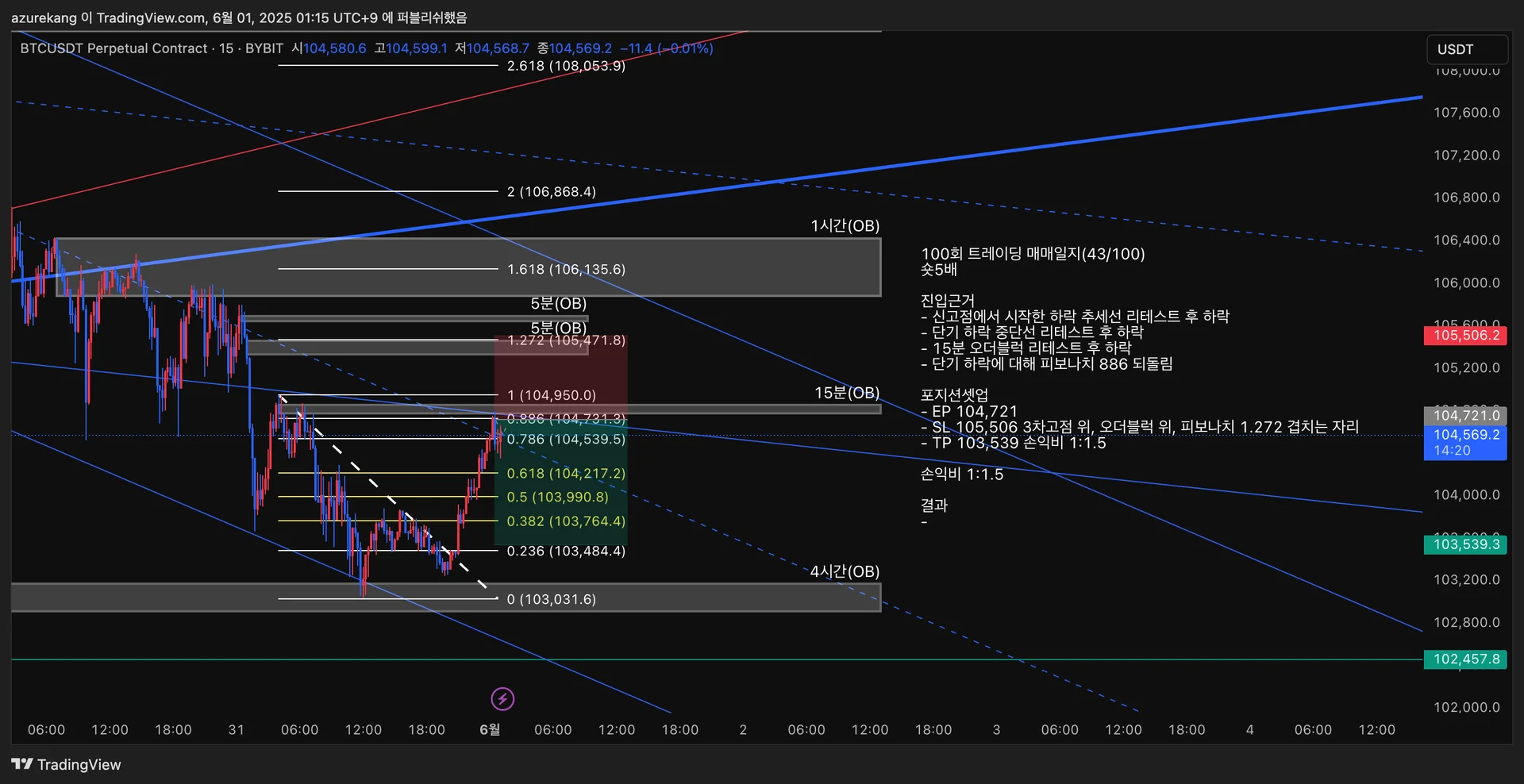
Task: Click the gray 104,721.0 entry price label
Action: tap(1465, 416)
